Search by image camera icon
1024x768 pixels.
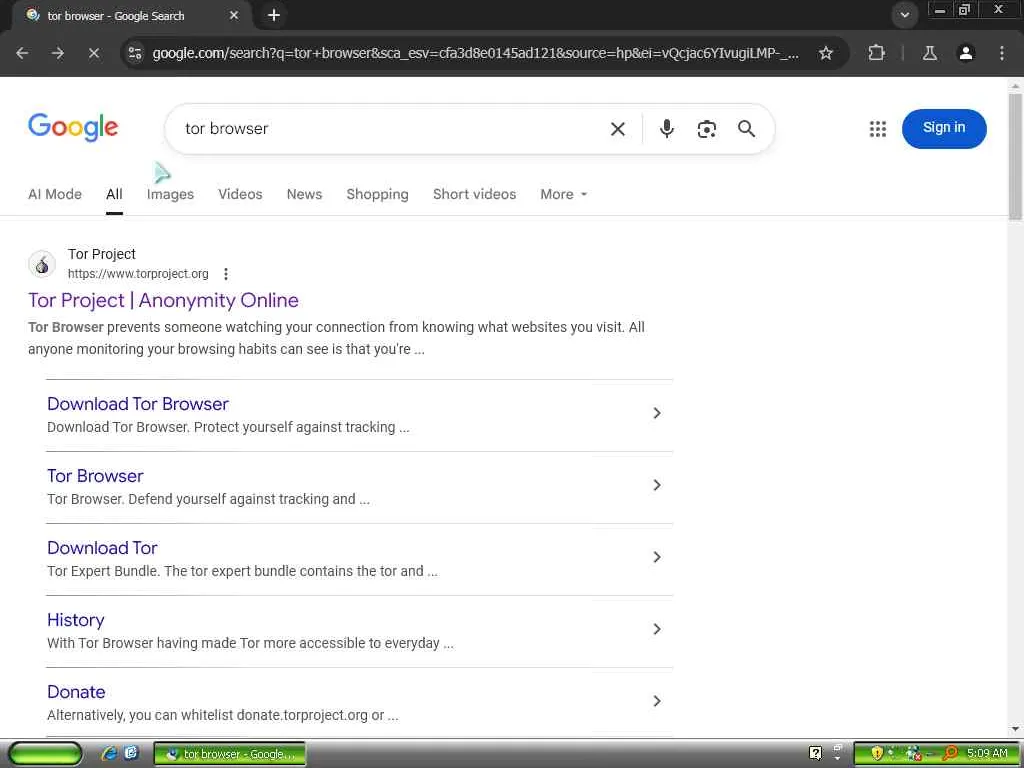pyautogui.click(x=707, y=129)
